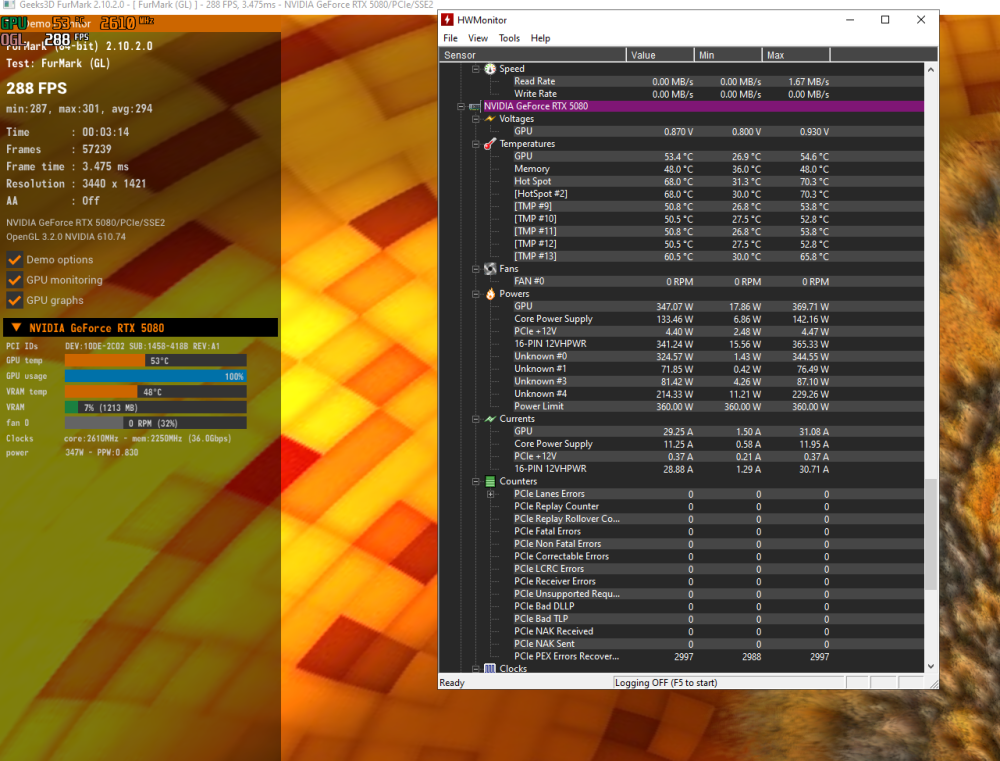Screen dimensions: 1000x761
Task: Collapse the NVIDIA GeForce RTX 5080 tree node
Action: (x=460, y=107)
